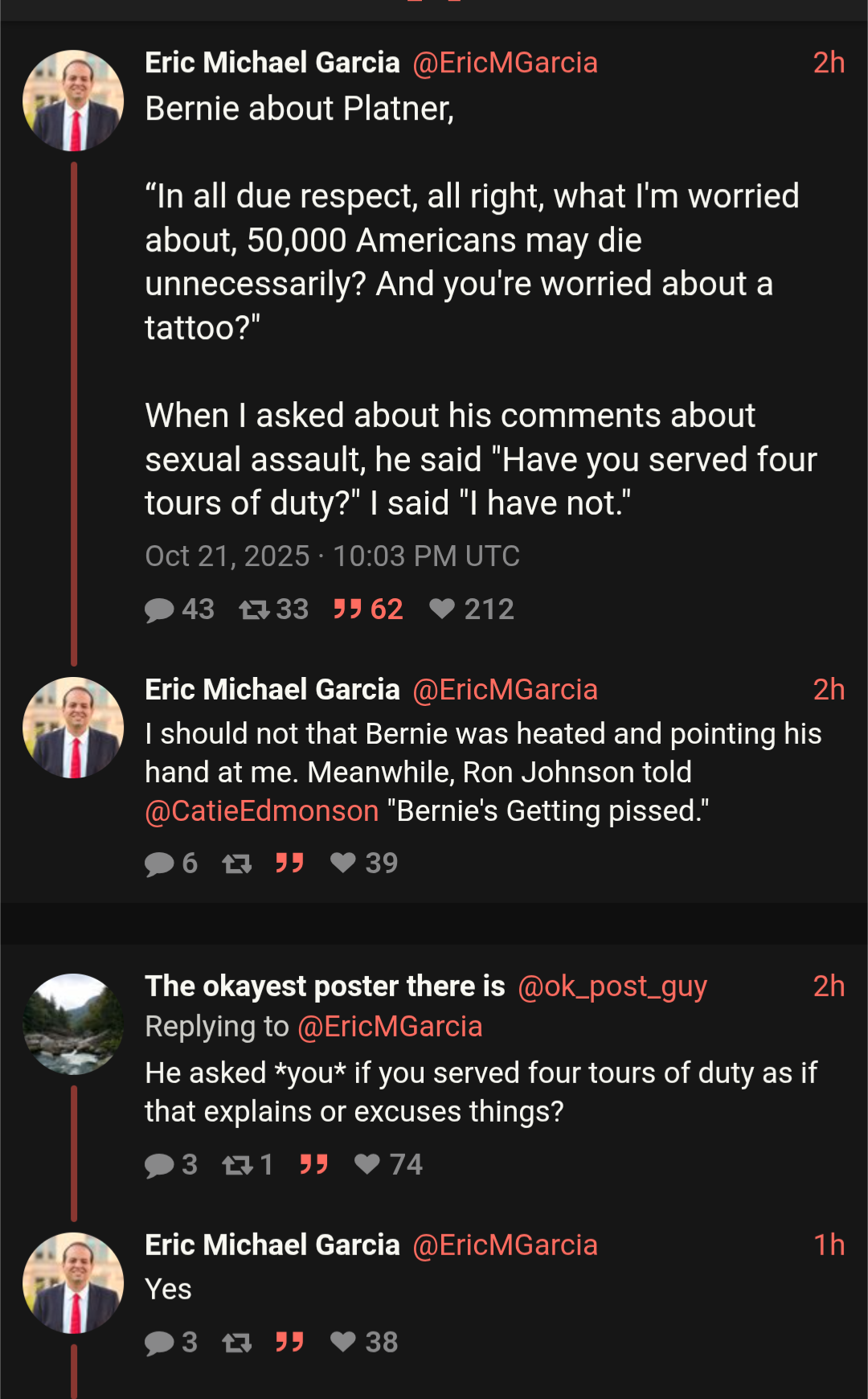Like the tweet with 212 likes
The width and height of the screenshot is (868, 1399).
[442, 609]
